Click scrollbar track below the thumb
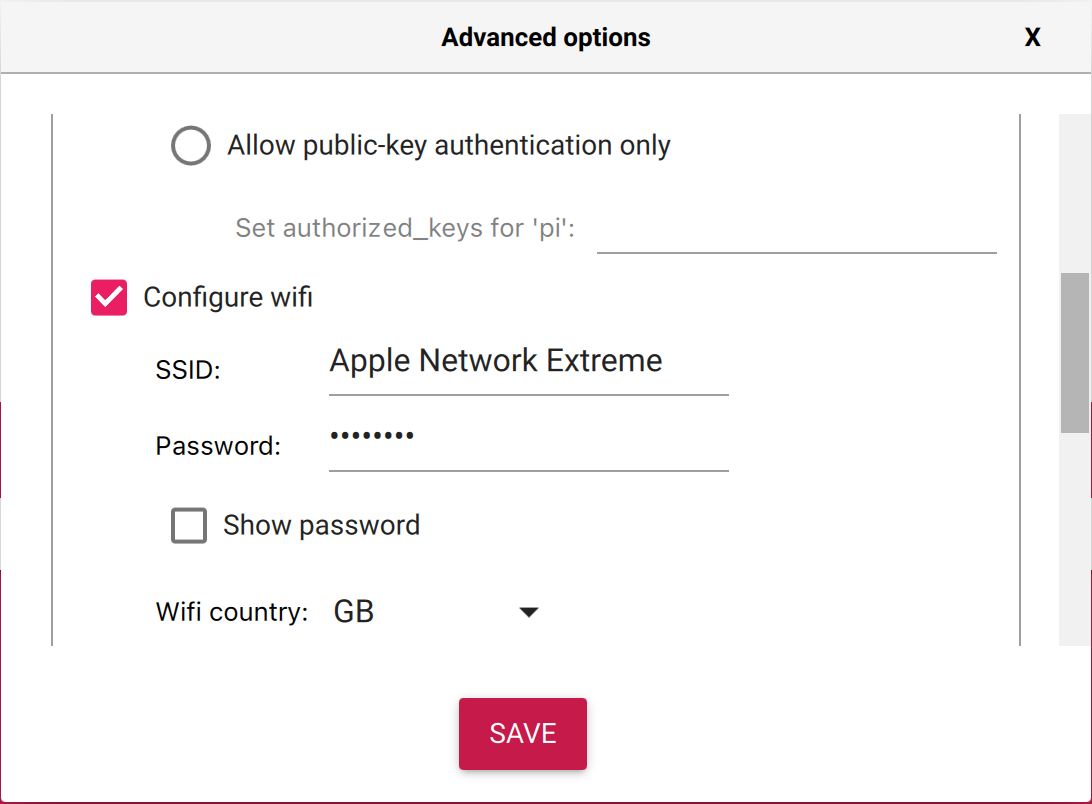The width and height of the screenshot is (1092, 804). coord(1075,539)
